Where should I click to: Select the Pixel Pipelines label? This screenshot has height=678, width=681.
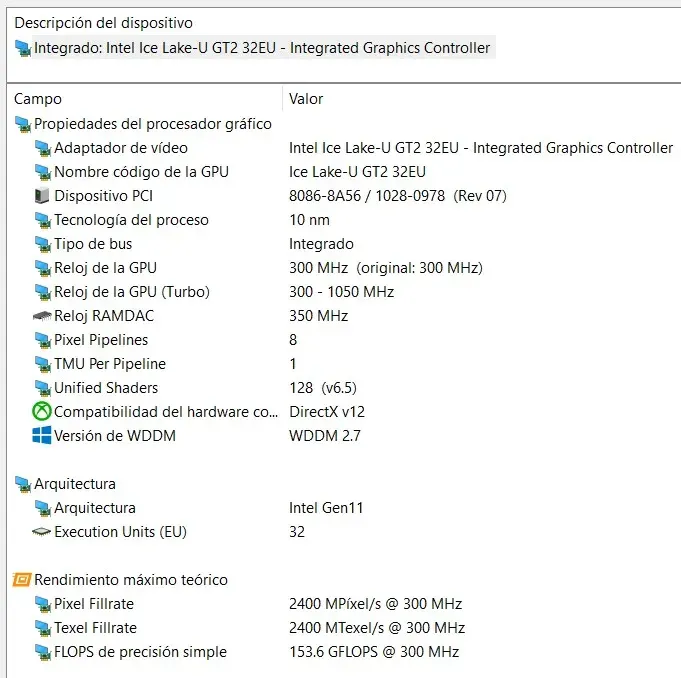point(101,340)
